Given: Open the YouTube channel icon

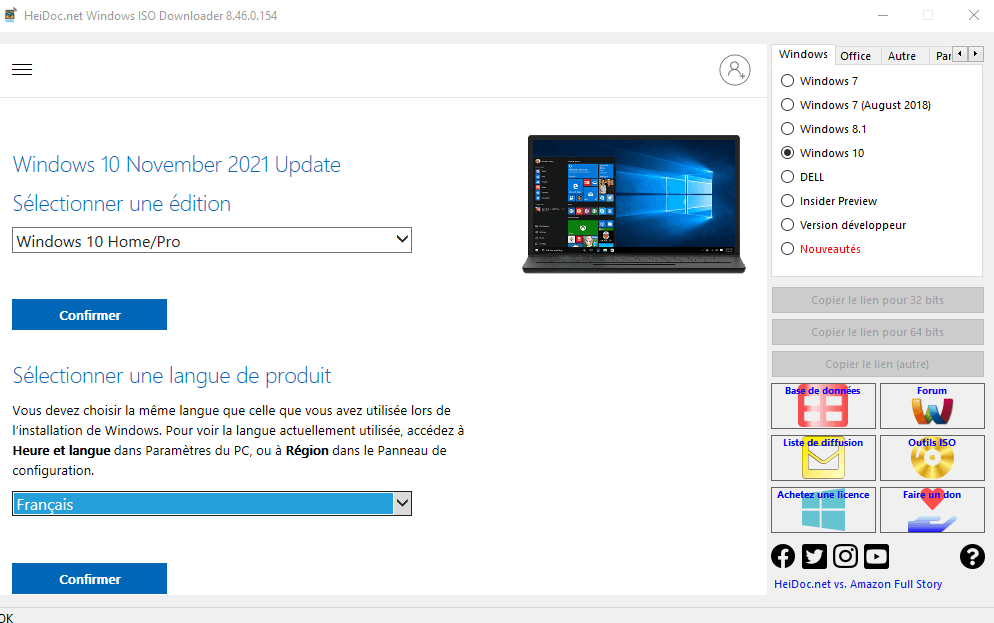Looking at the screenshot, I should [x=876, y=556].
